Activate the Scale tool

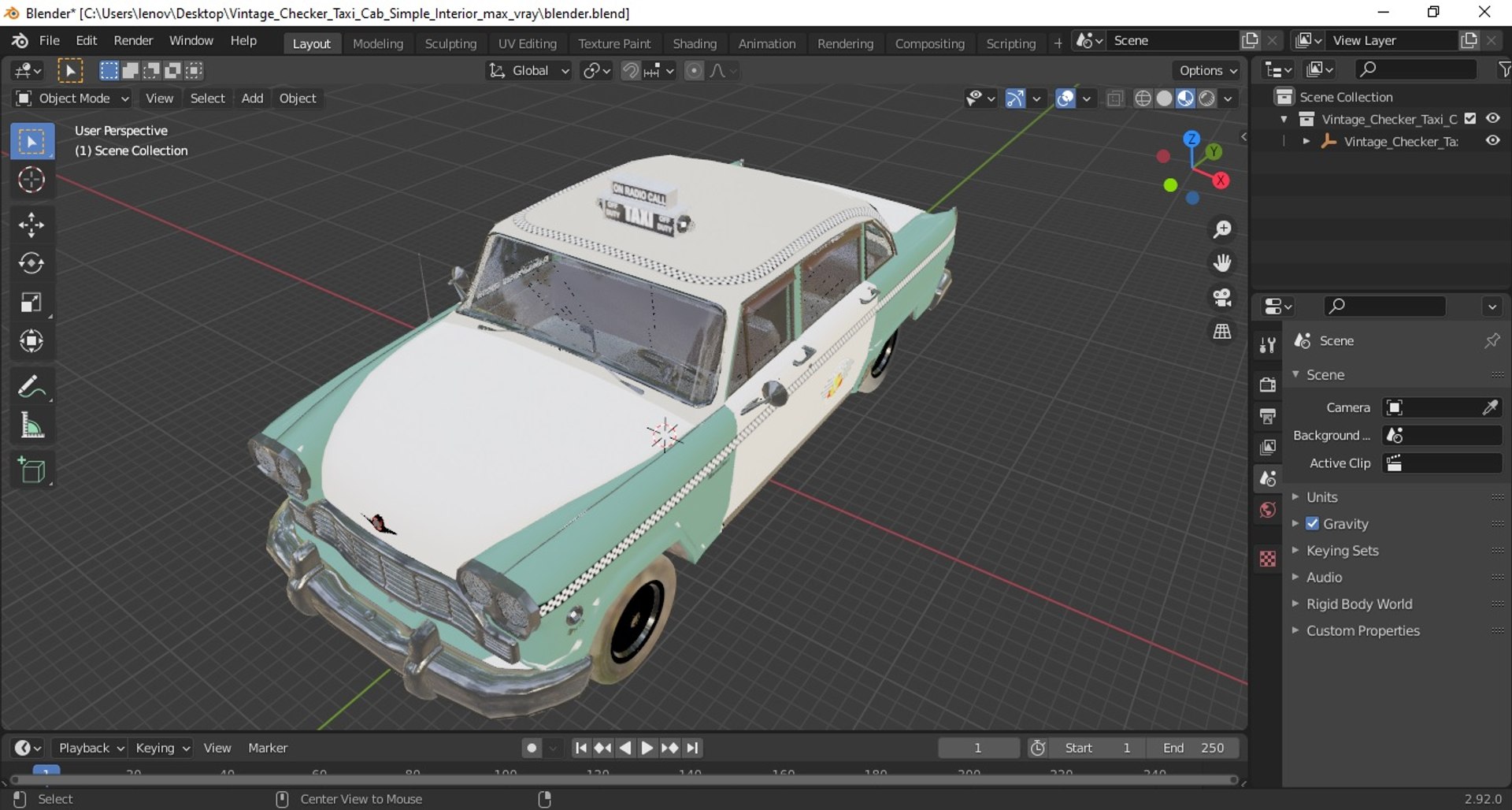click(x=31, y=303)
